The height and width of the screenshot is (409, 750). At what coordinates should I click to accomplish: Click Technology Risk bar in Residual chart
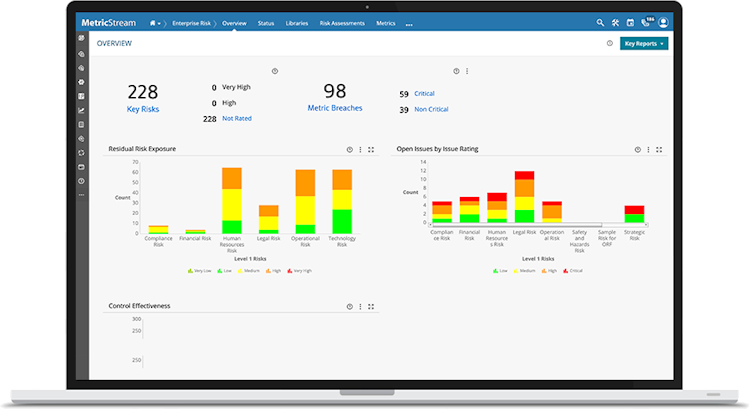[342, 201]
